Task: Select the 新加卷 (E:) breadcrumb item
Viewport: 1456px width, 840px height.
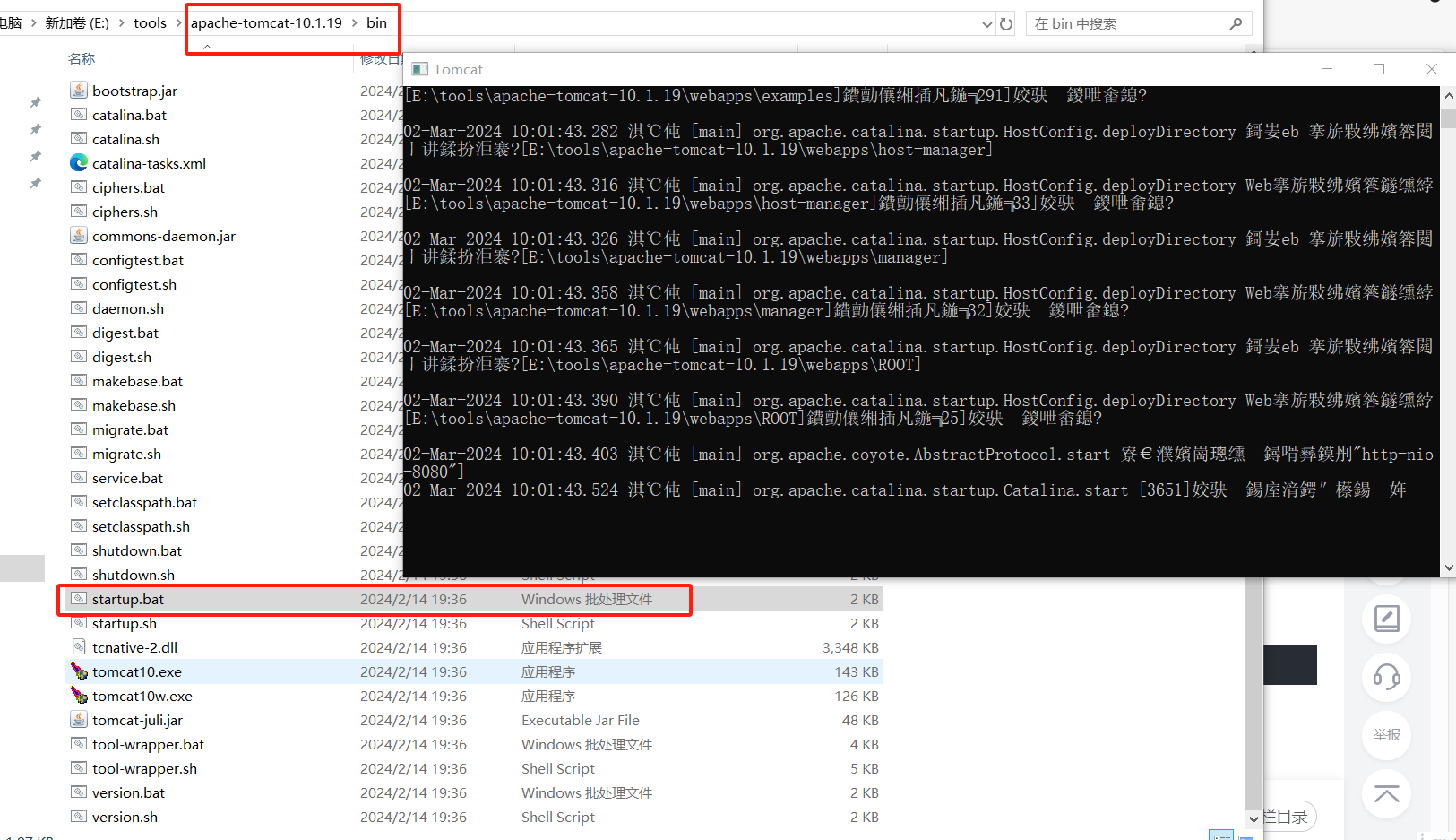Action: click(77, 22)
